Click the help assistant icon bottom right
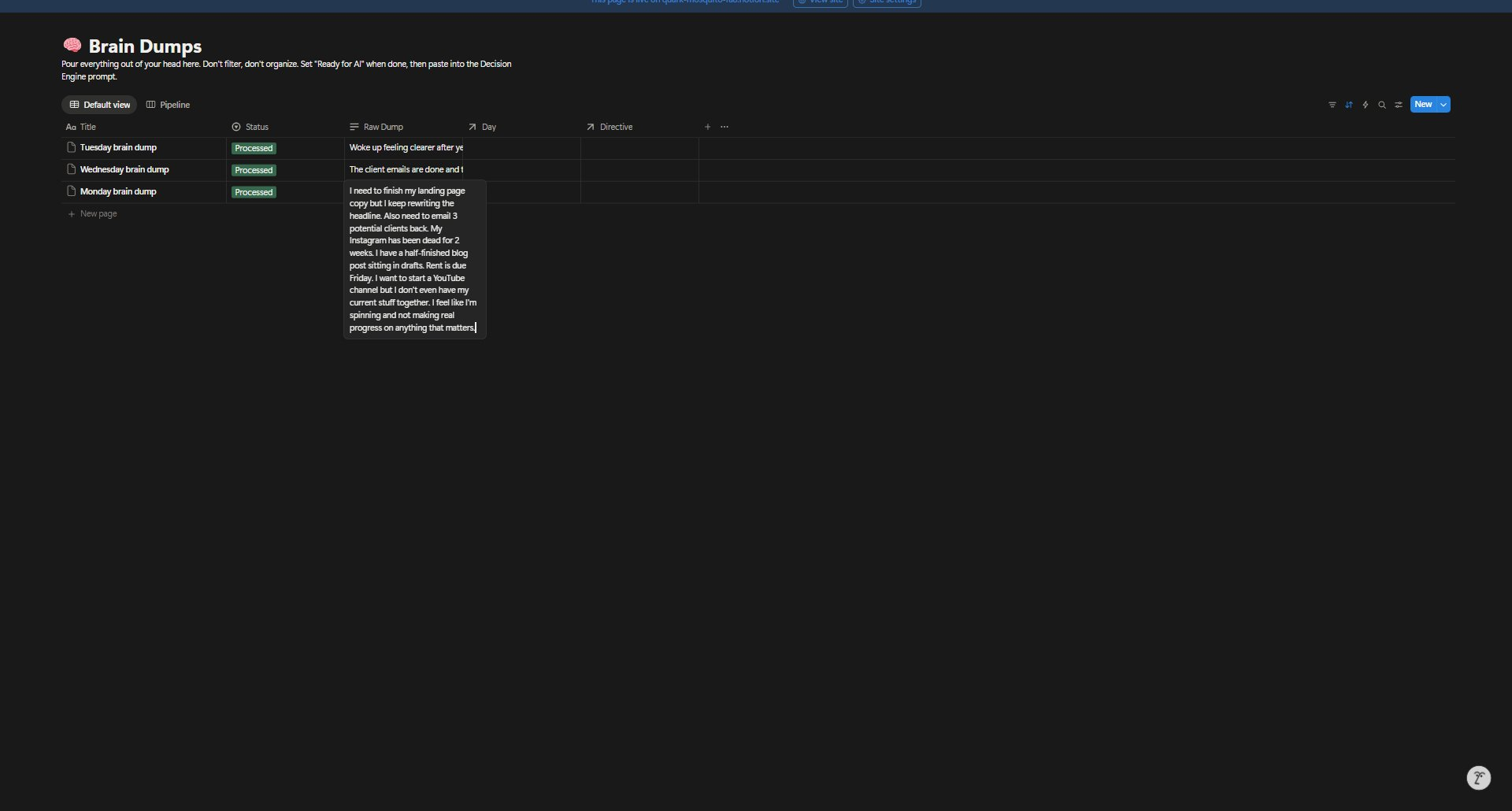The height and width of the screenshot is (811, 1512). pos(1478,778)
